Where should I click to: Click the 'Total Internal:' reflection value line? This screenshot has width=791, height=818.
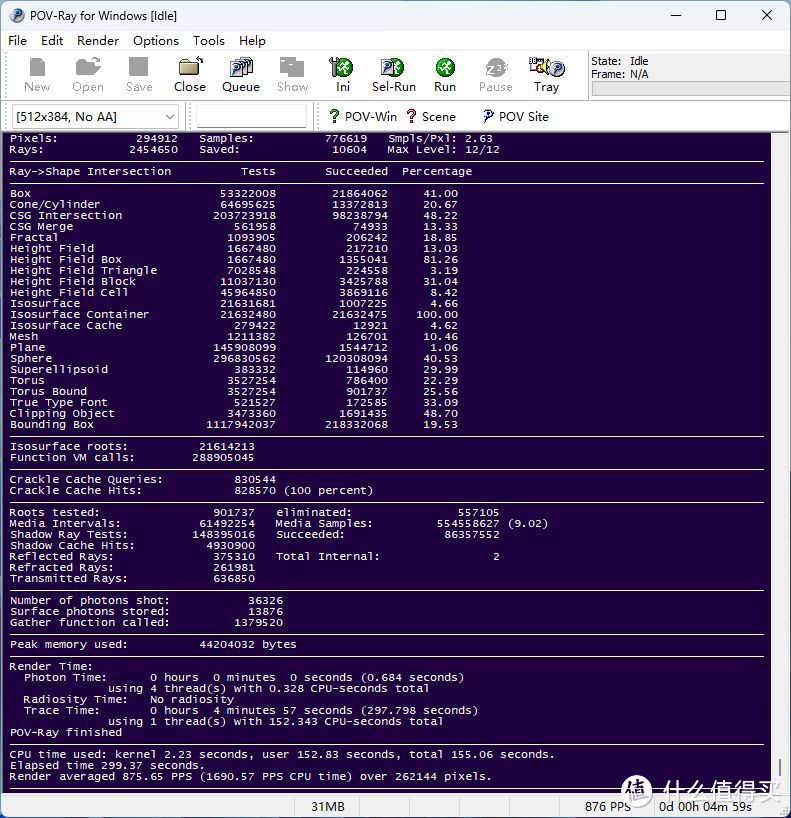click(x=388, y=557)
